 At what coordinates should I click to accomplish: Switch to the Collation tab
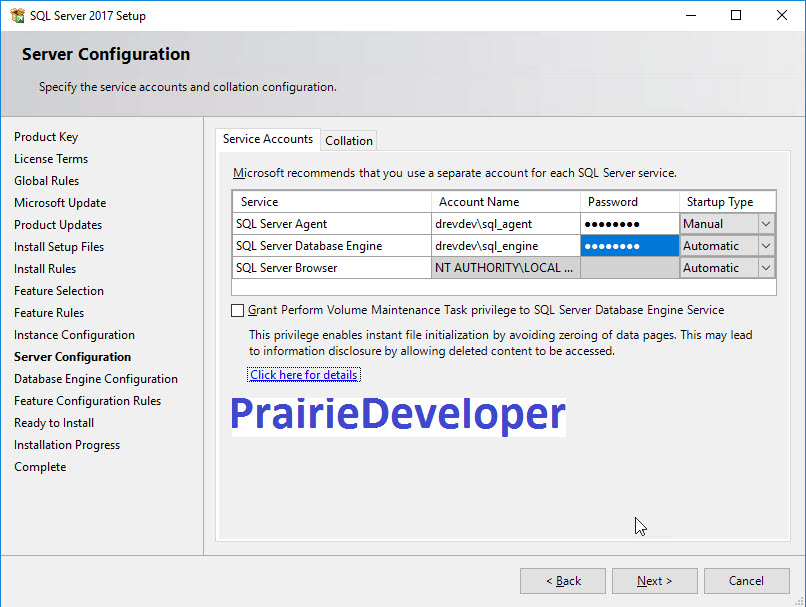[x=349, y=141]
